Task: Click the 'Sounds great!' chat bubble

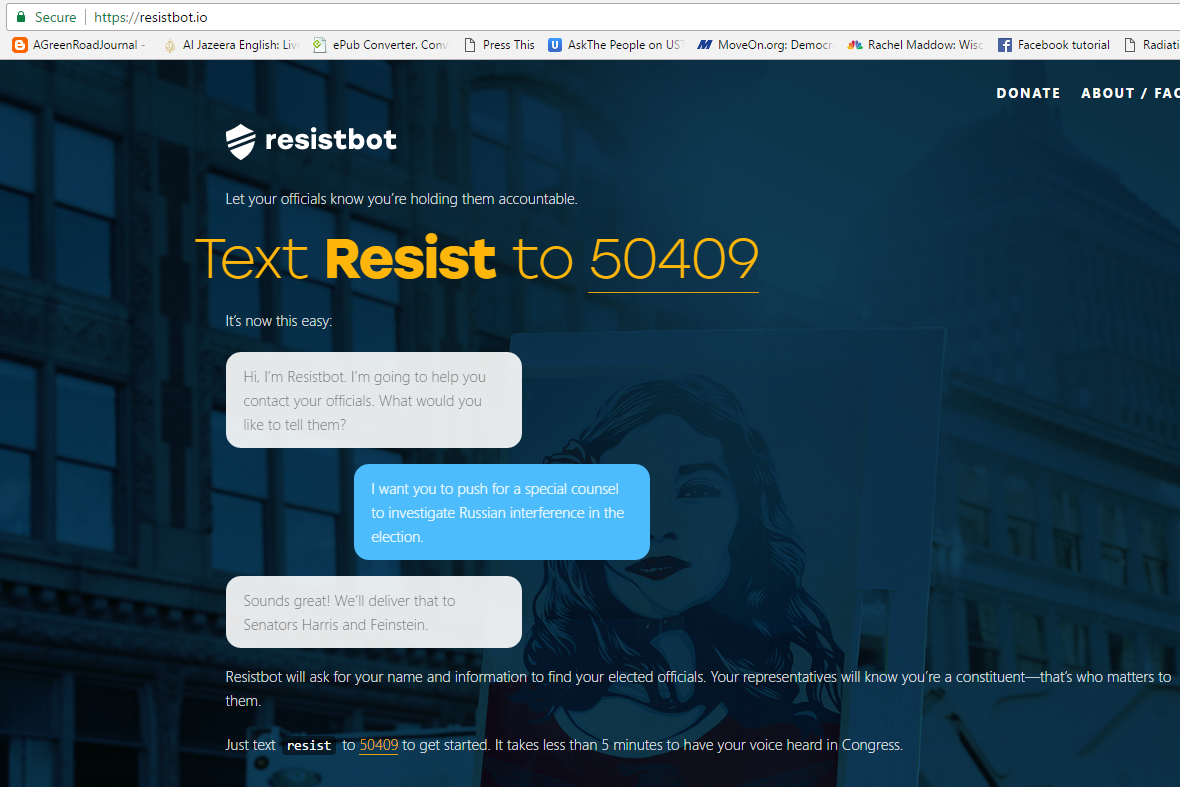Action: 373,612
